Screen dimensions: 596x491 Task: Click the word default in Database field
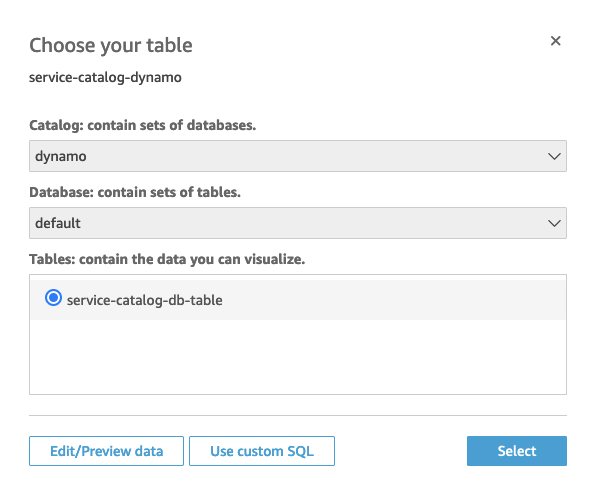coord(58,223)
